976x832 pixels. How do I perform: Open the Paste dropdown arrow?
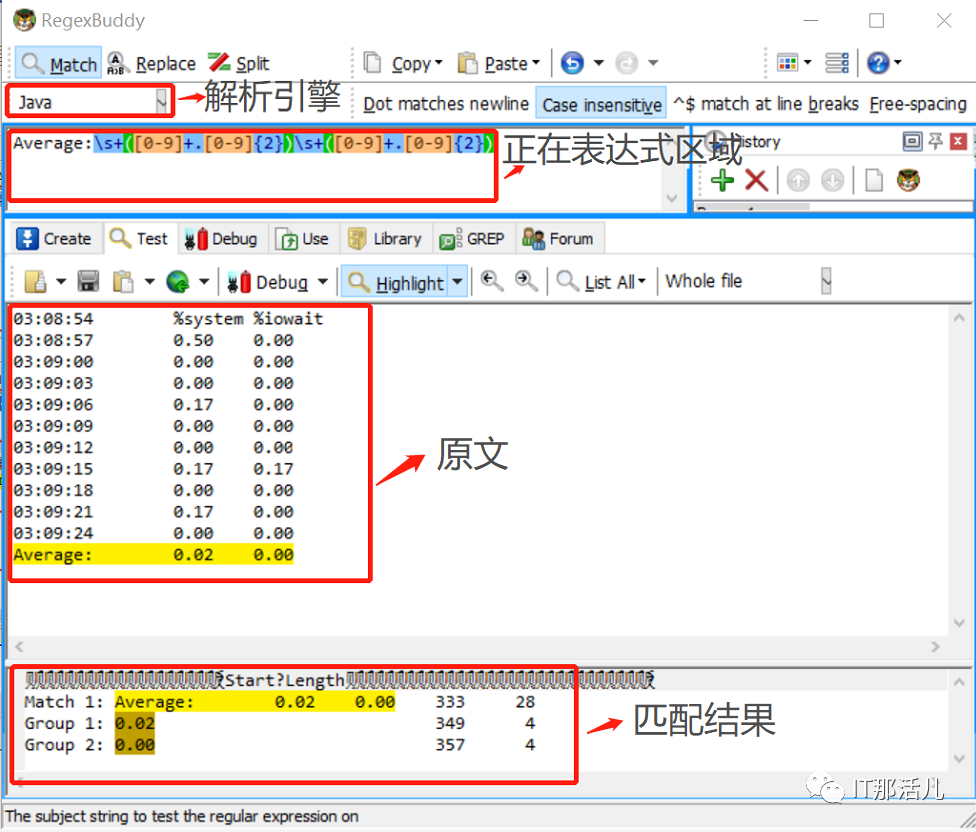(x=536, y=63)
